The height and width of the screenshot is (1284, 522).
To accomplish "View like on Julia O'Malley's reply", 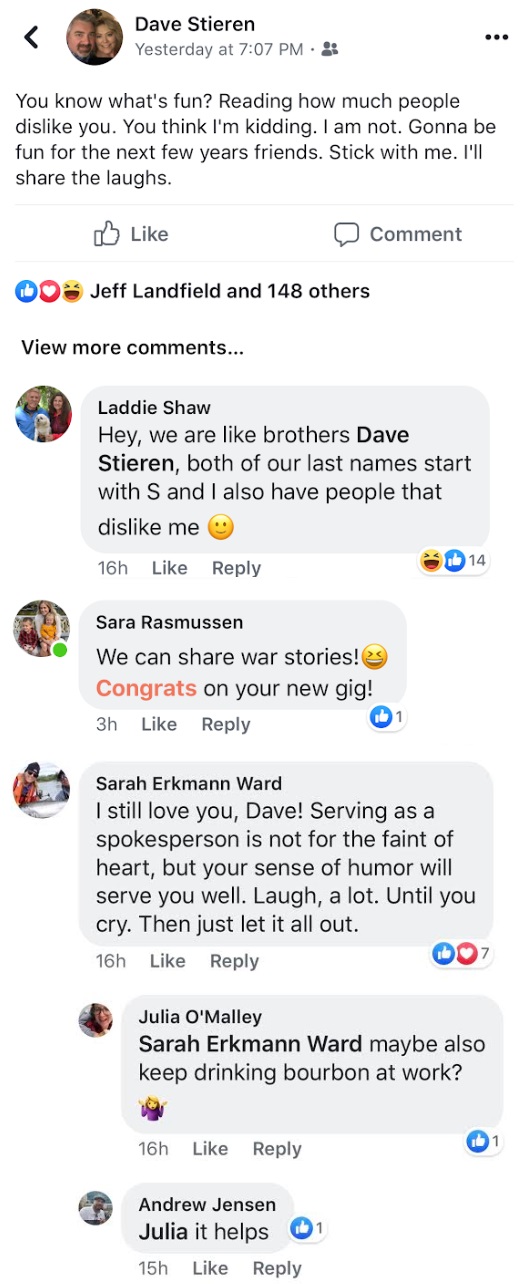I will (x=484, y=1141).
